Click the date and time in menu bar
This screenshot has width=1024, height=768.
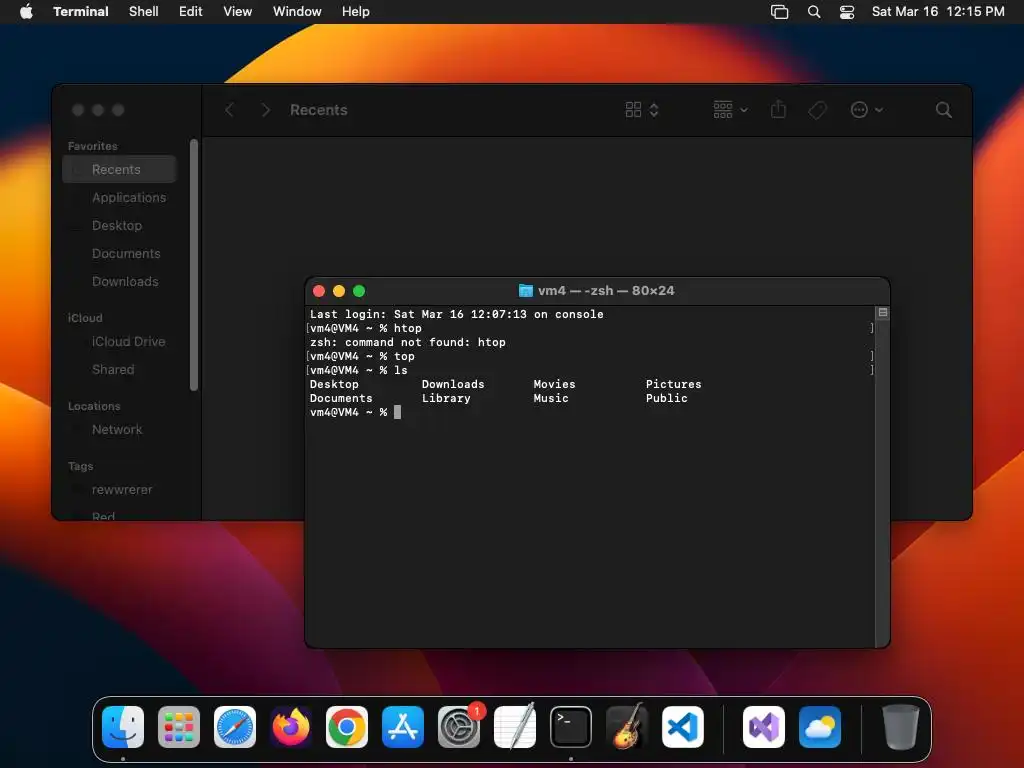(x=938, y=12)
